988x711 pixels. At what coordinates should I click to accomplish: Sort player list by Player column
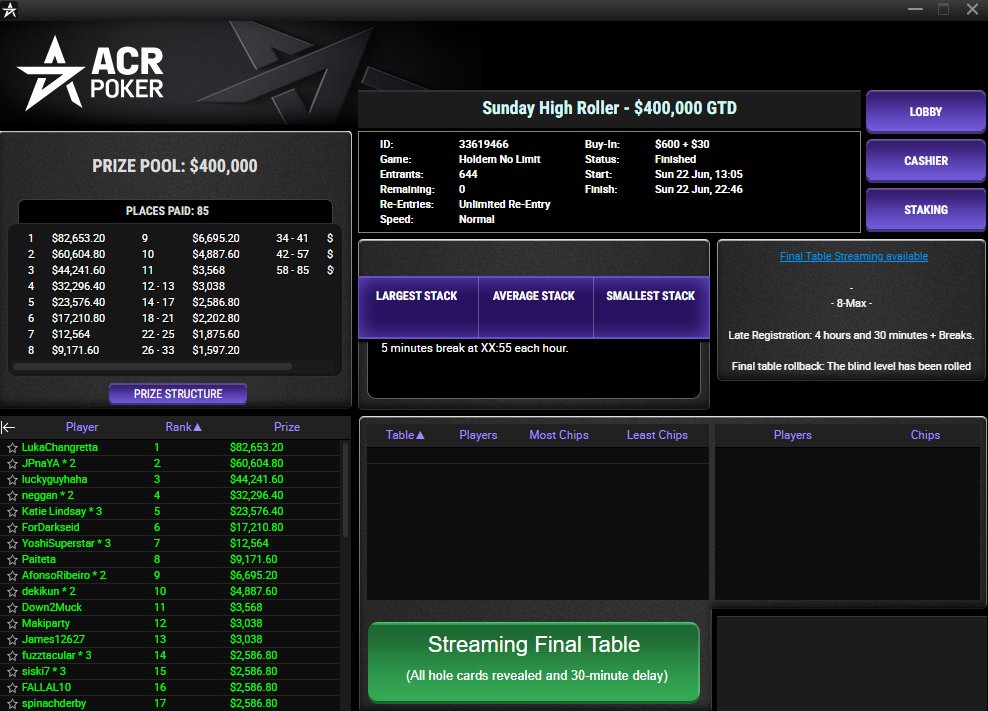tap(82, 427)
